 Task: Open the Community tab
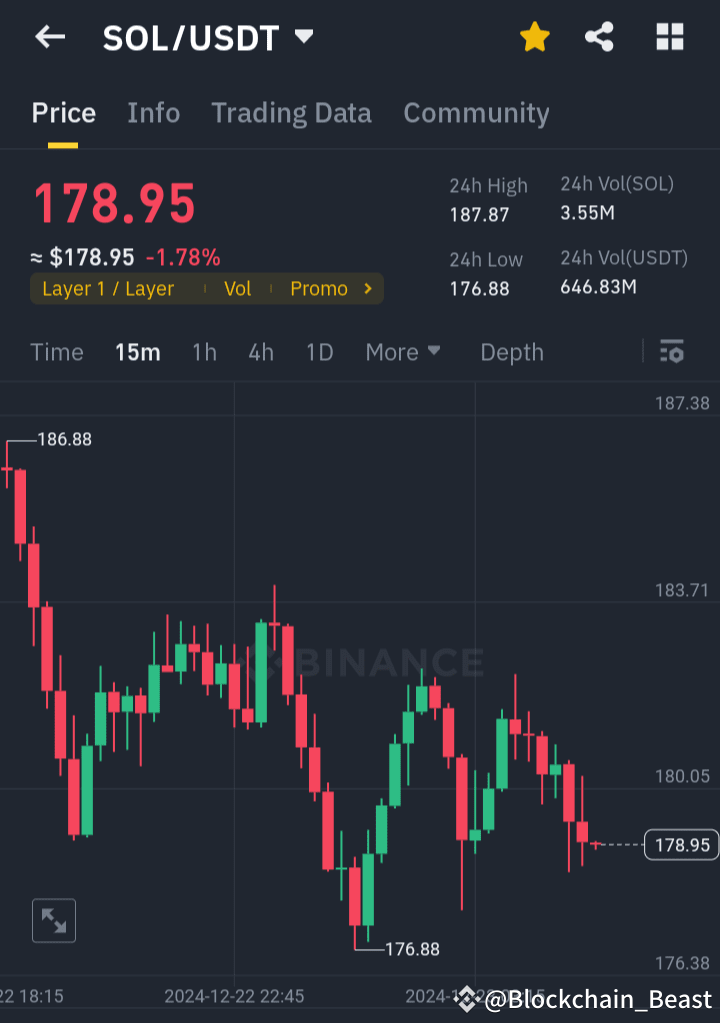click(476, 113)
